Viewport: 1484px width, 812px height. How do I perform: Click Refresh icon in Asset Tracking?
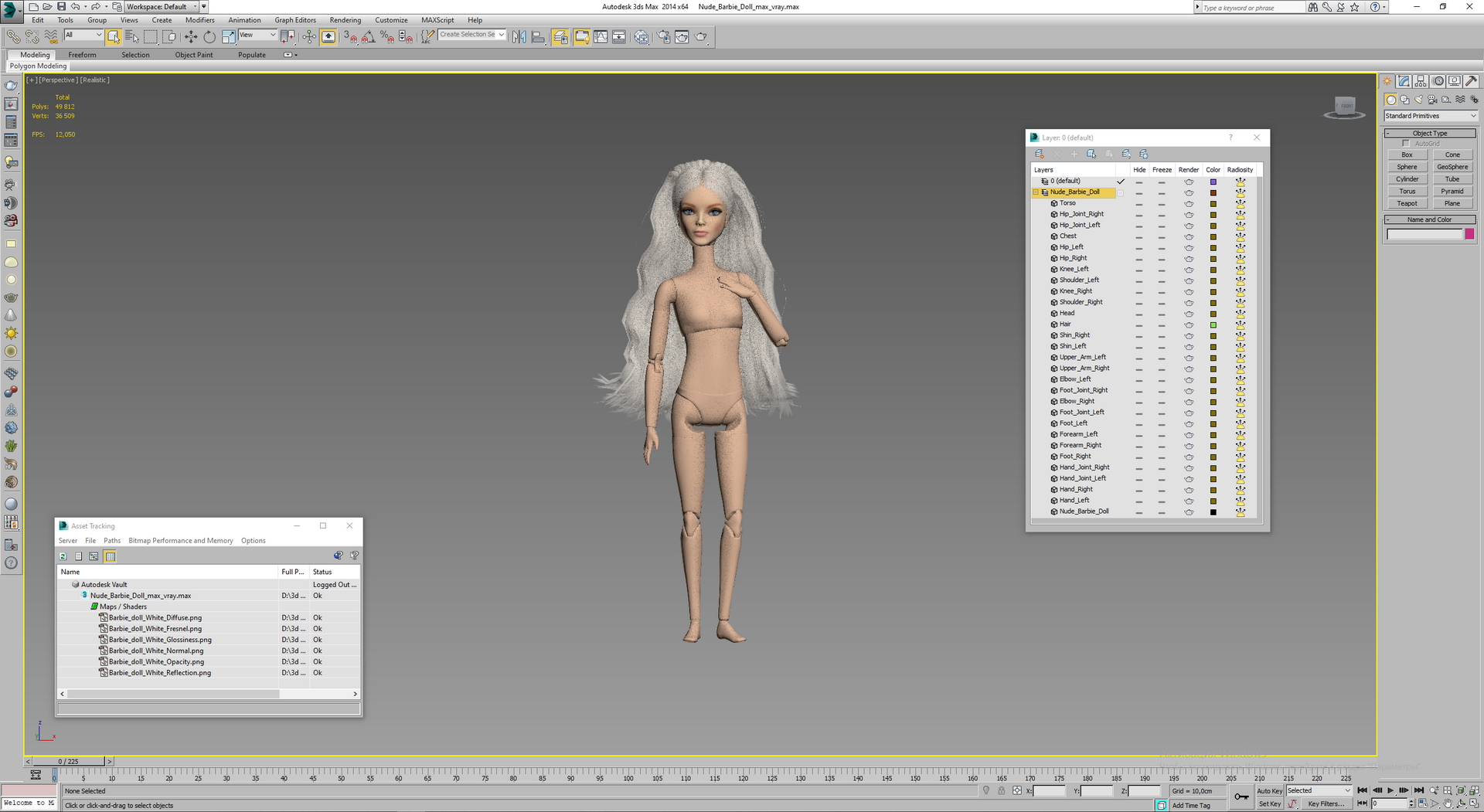point(63,556)
